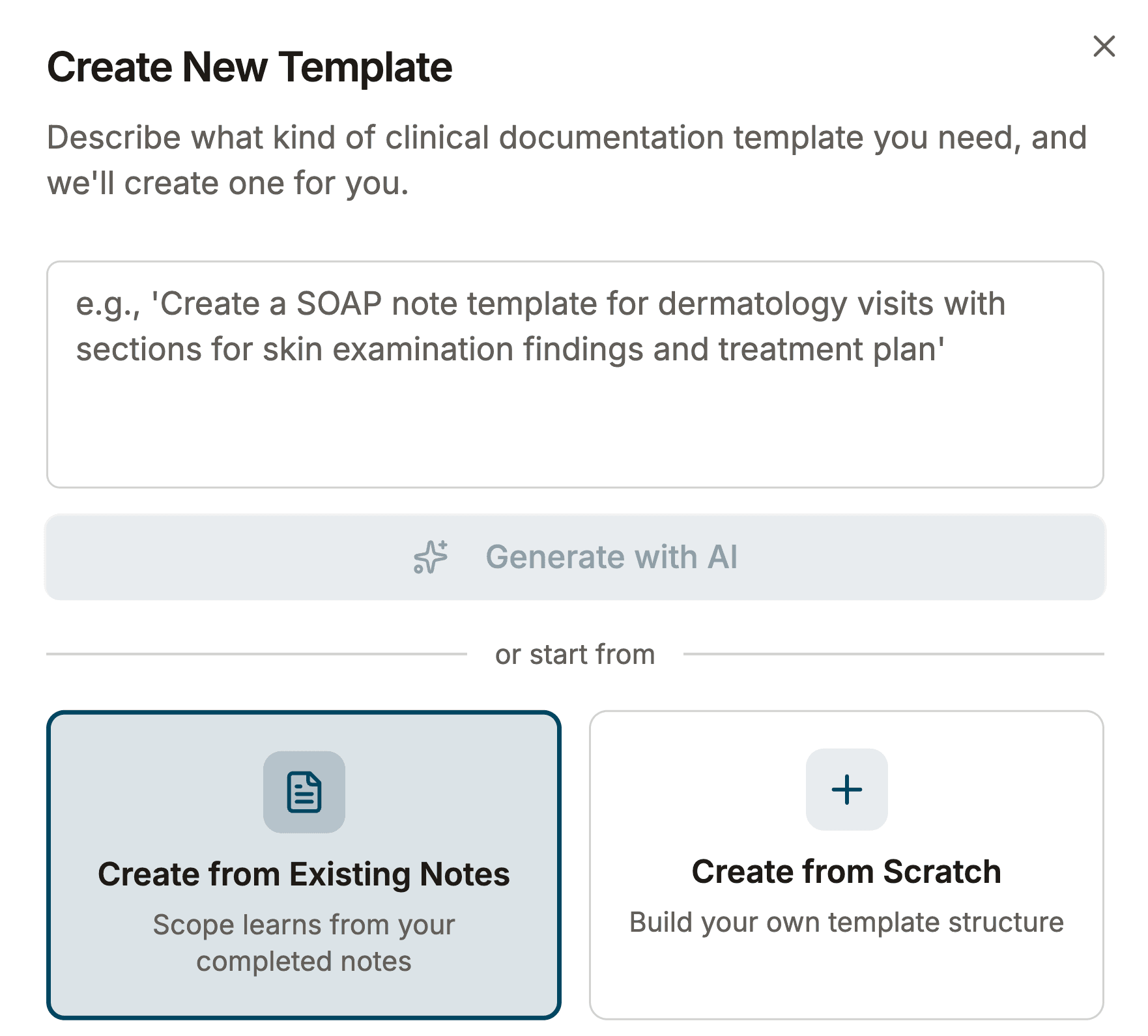Click the "or start from" divider label
This screenshot has width=1148, height=1036.
pyautogui.click(x=575, y=654)
